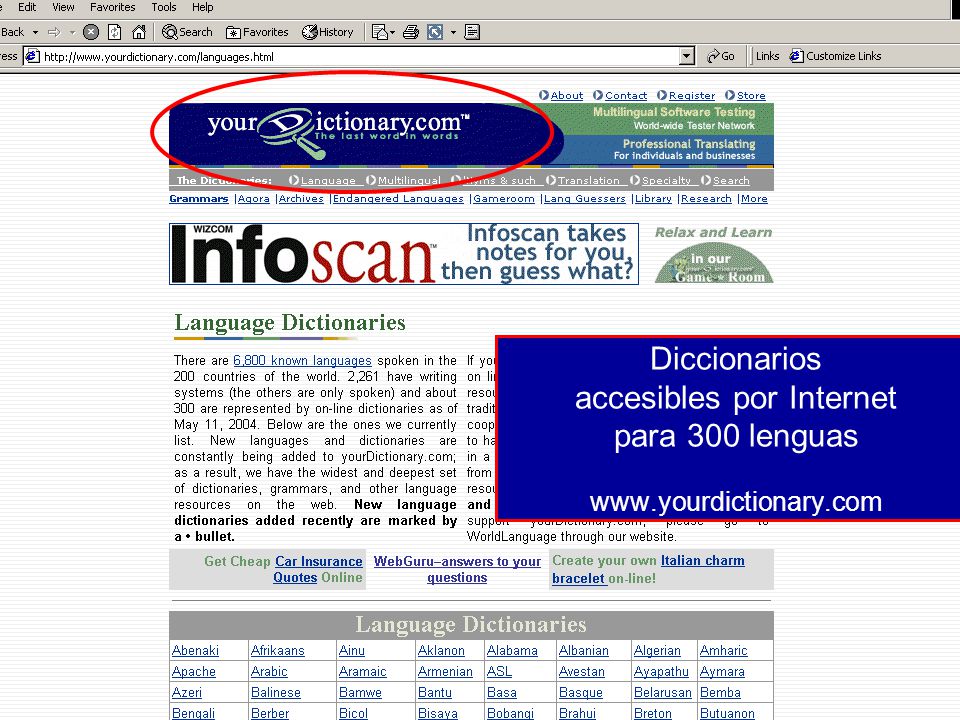Expand the Edit button dropdown arrow
This screenshot has width=960, height=720.
(453, 32)
